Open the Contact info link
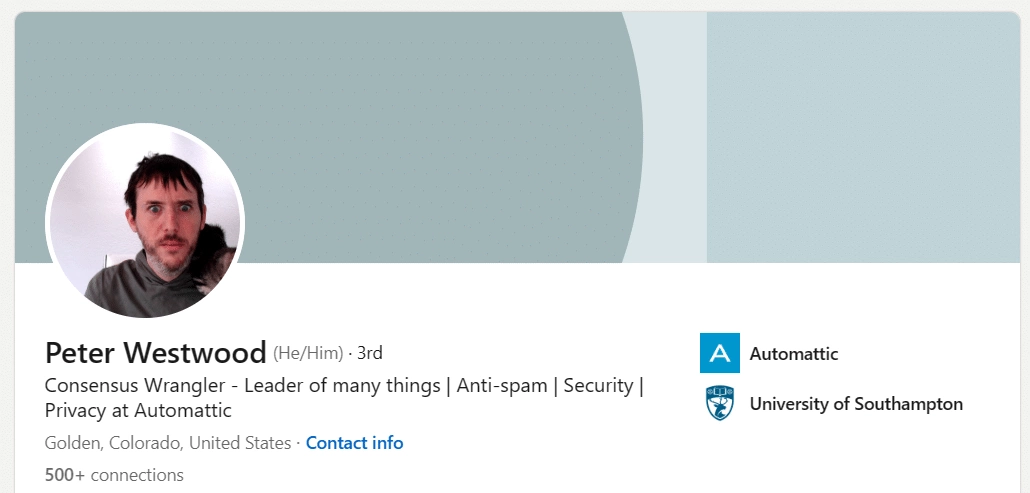This screenshot has width=1030, height=493. [354, 443]
